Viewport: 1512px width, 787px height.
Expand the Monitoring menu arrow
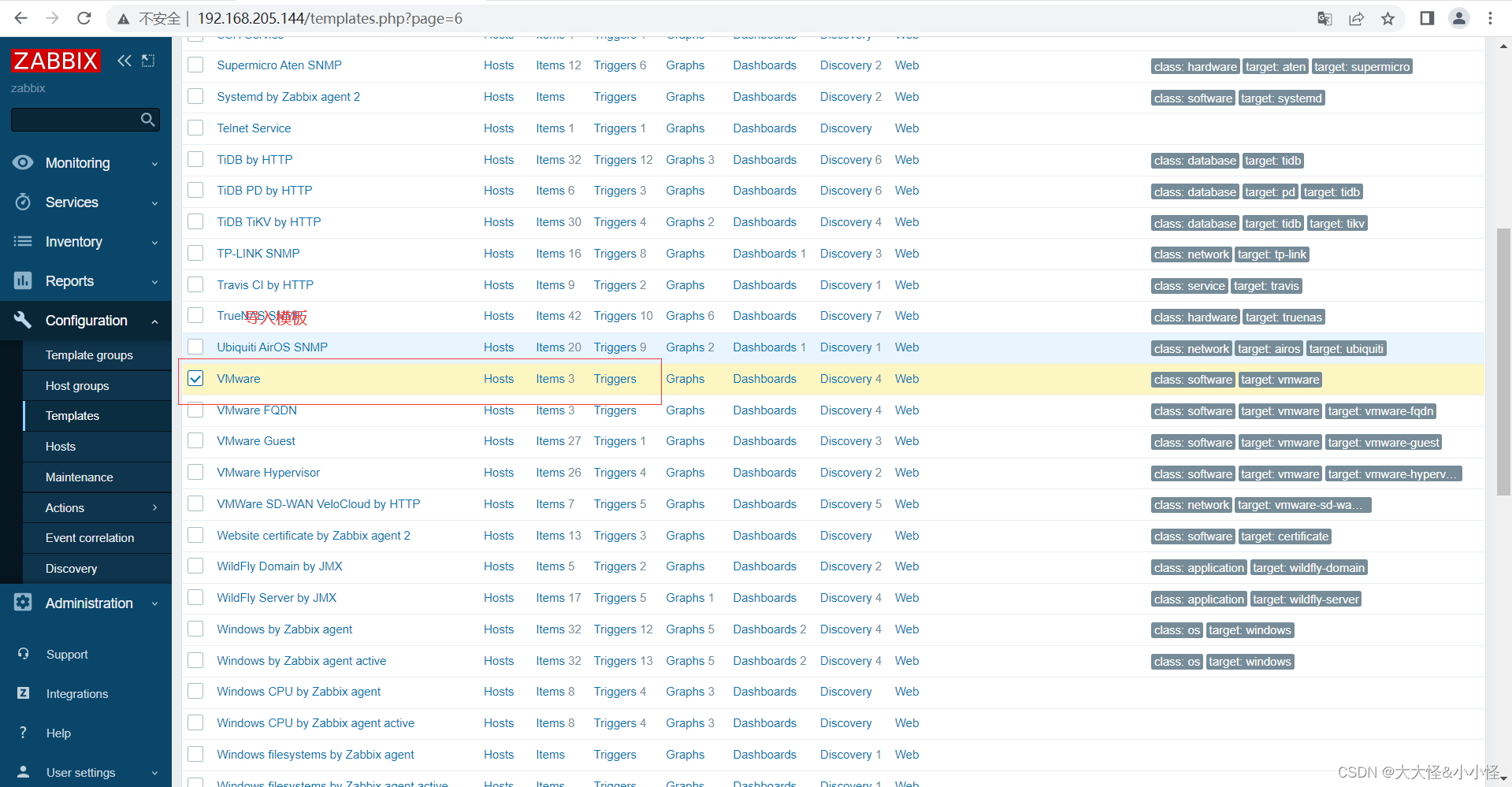(x=154, y=164)
